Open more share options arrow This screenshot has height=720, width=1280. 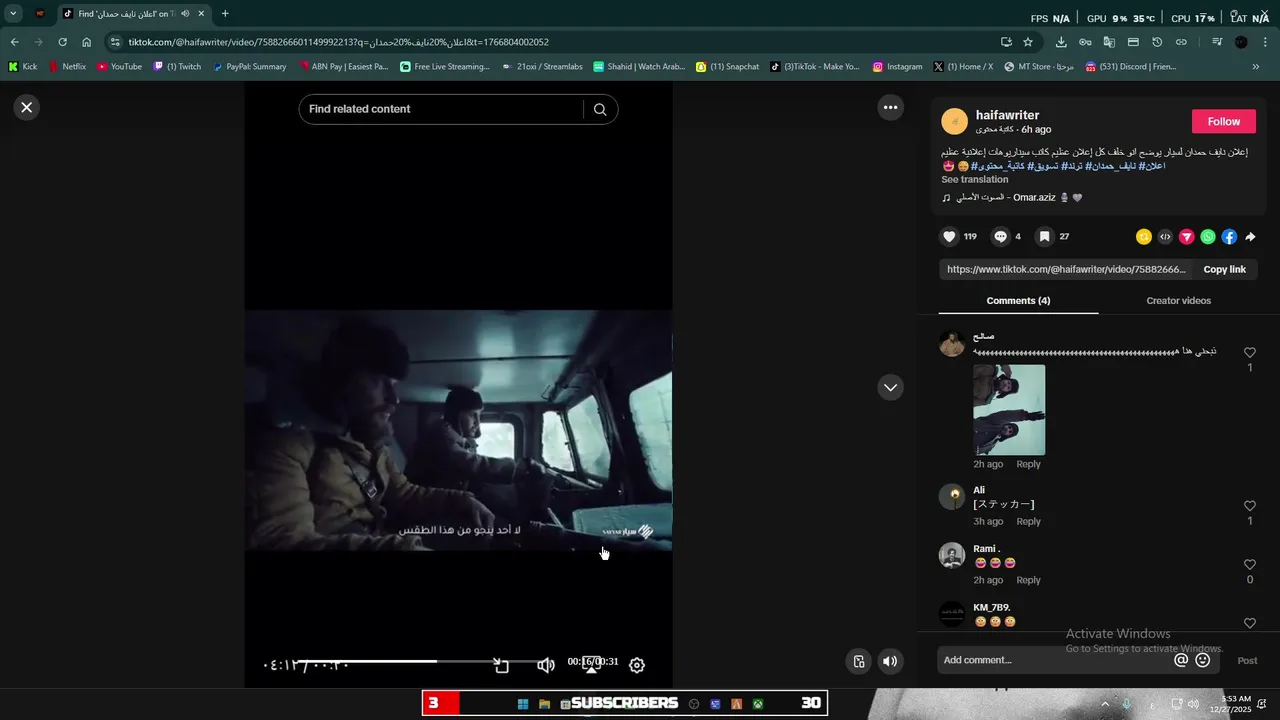point(1250,237)
